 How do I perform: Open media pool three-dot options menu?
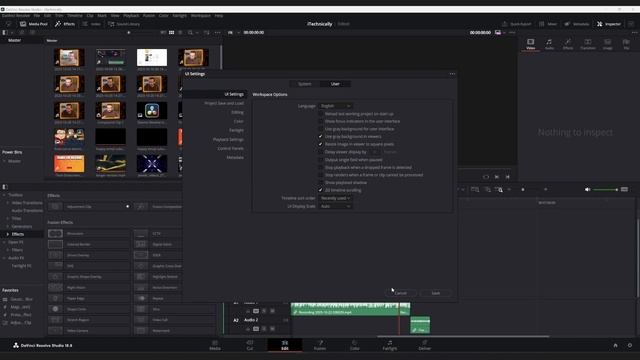click(218, 33)
